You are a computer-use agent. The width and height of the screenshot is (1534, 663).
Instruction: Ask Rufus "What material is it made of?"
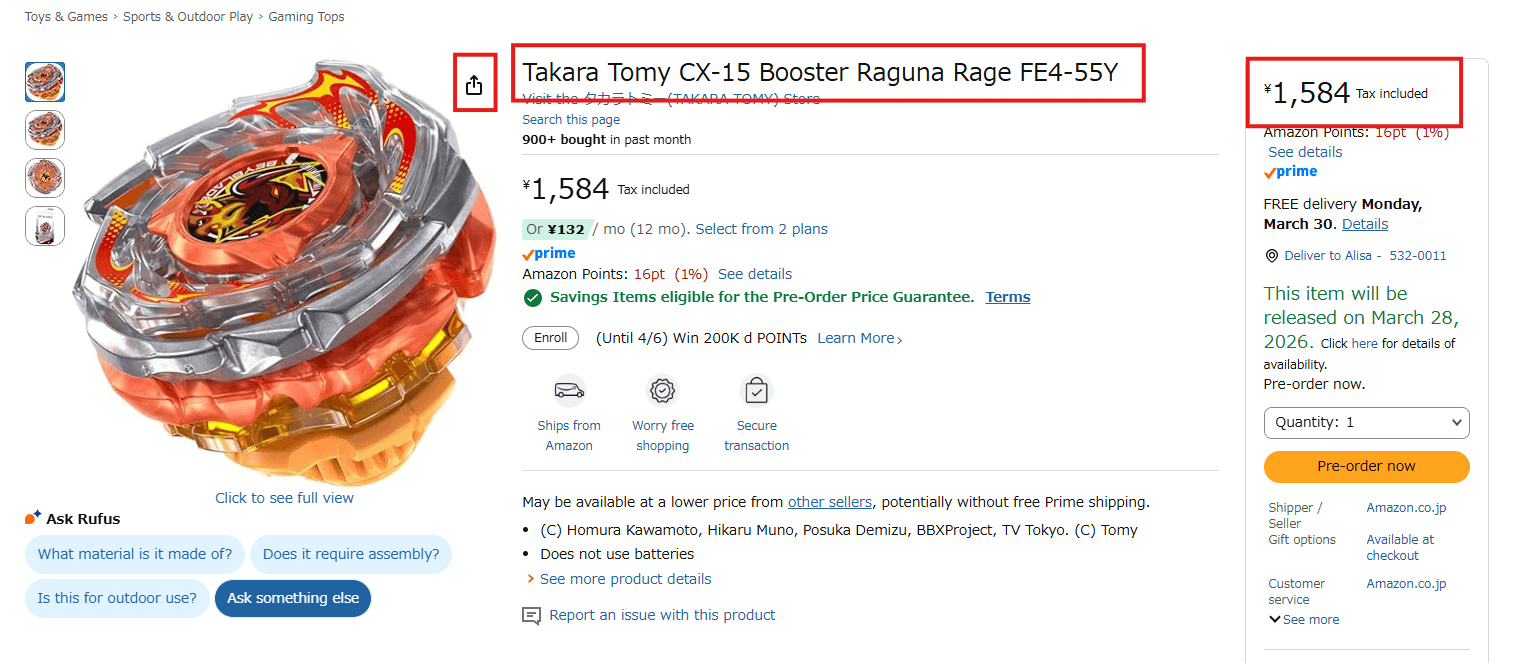135,554
